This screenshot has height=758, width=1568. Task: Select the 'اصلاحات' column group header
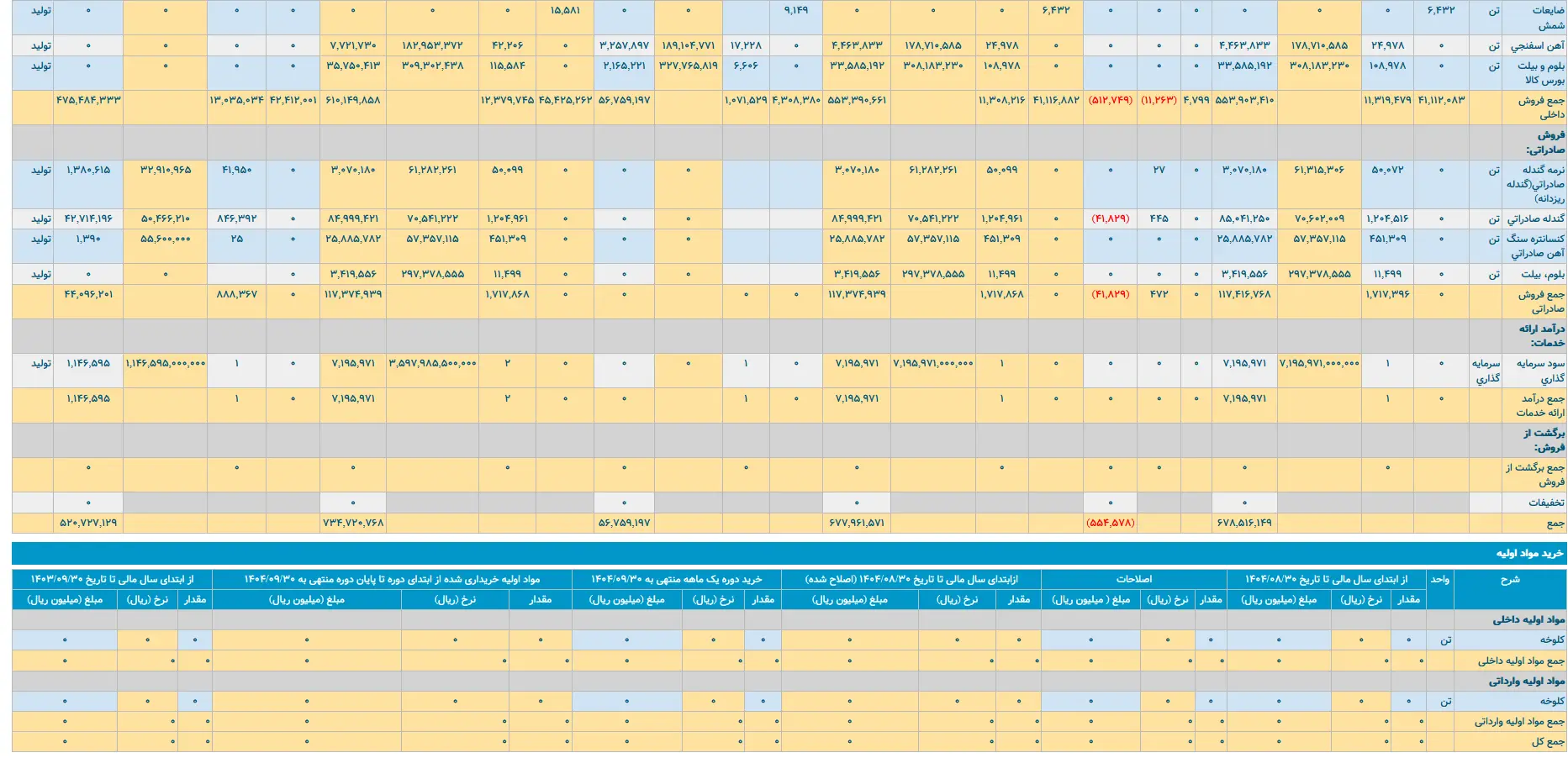[x=1132, y=580]
